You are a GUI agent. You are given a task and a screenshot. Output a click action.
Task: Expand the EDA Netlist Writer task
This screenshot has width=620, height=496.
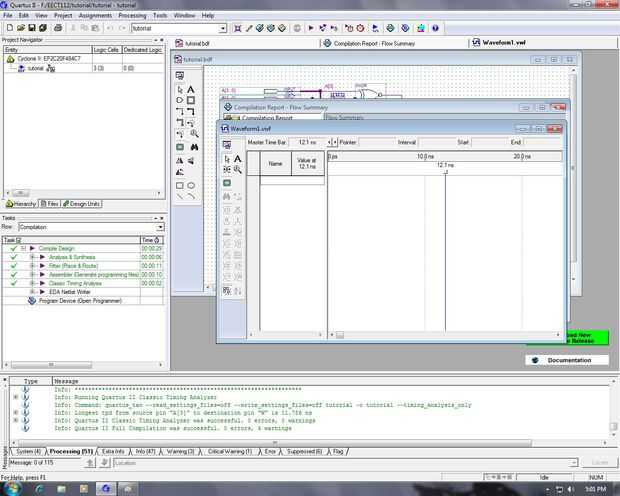[32, 292]
